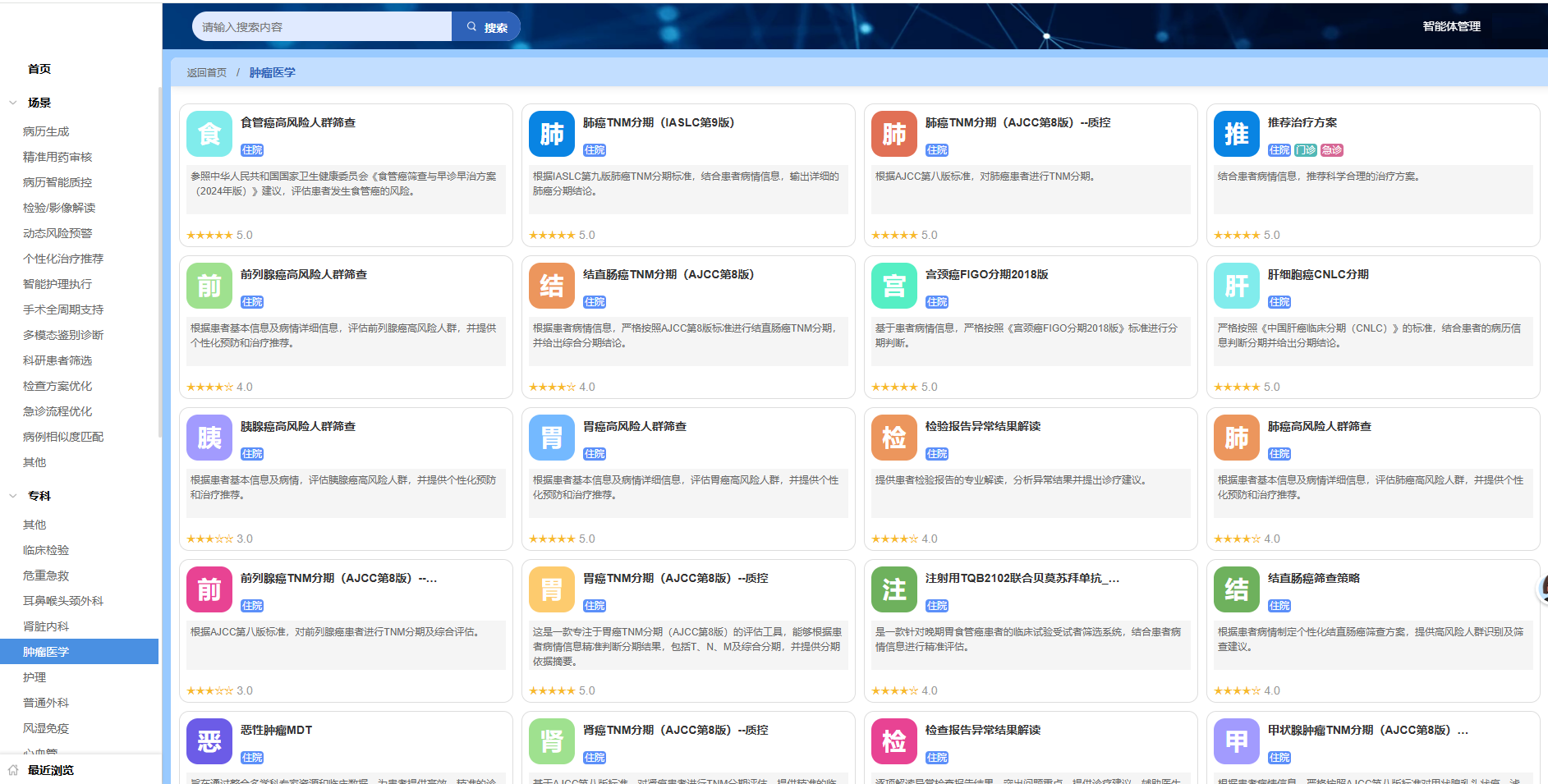Viewport: 1548px width, 784px height.
Task: Open the 推荐治疗方案 card title
Action: [x=1302, y=122]
